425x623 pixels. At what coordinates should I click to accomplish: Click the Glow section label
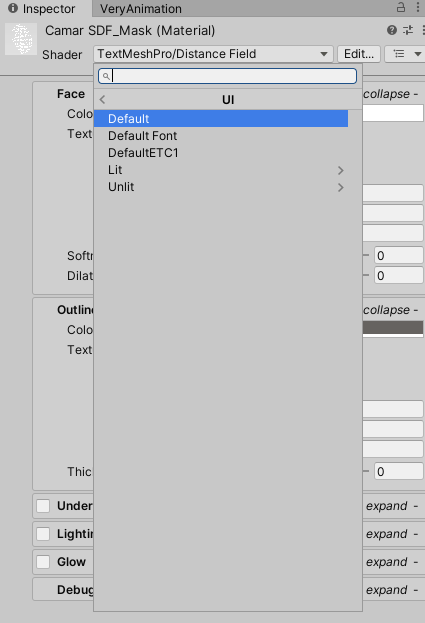(71, 562)
